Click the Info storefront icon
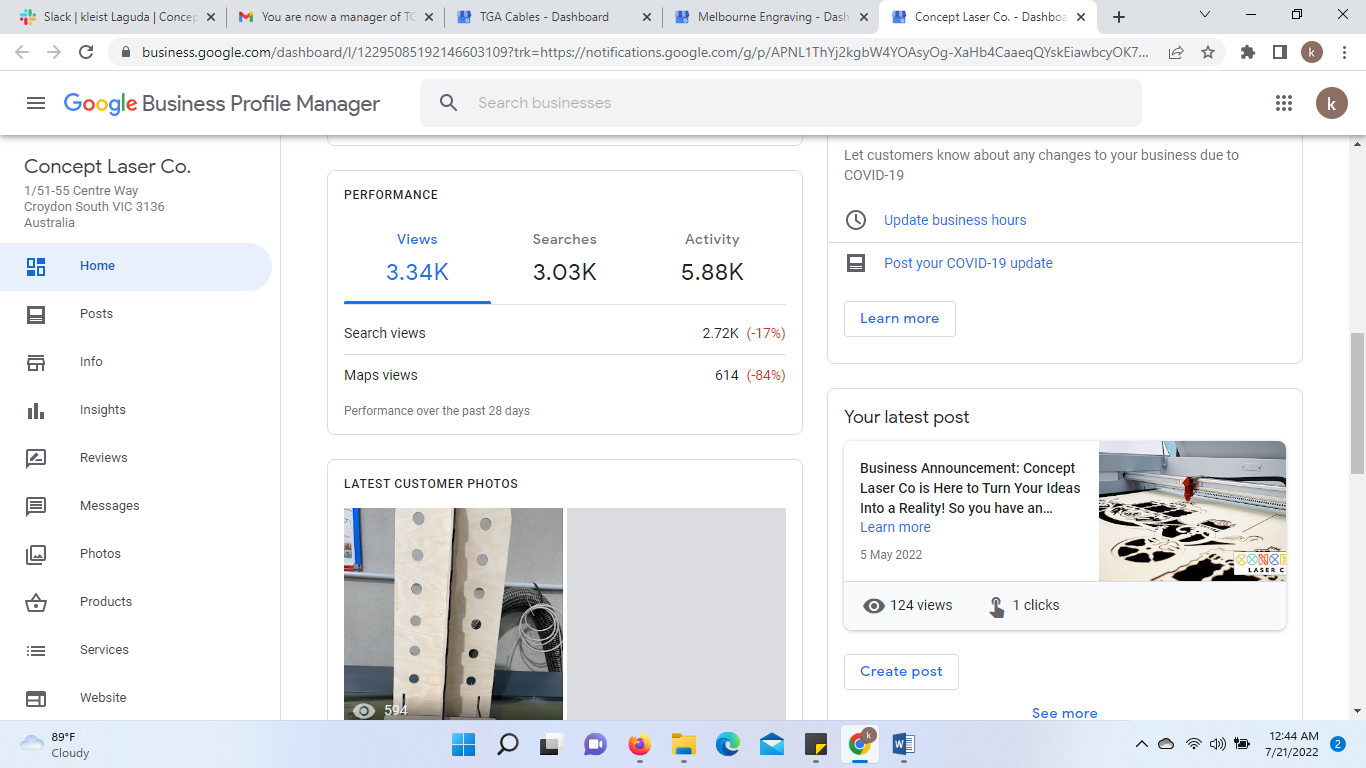The height and width of the screenshot is (768, 1366). (x=36, y=362)
